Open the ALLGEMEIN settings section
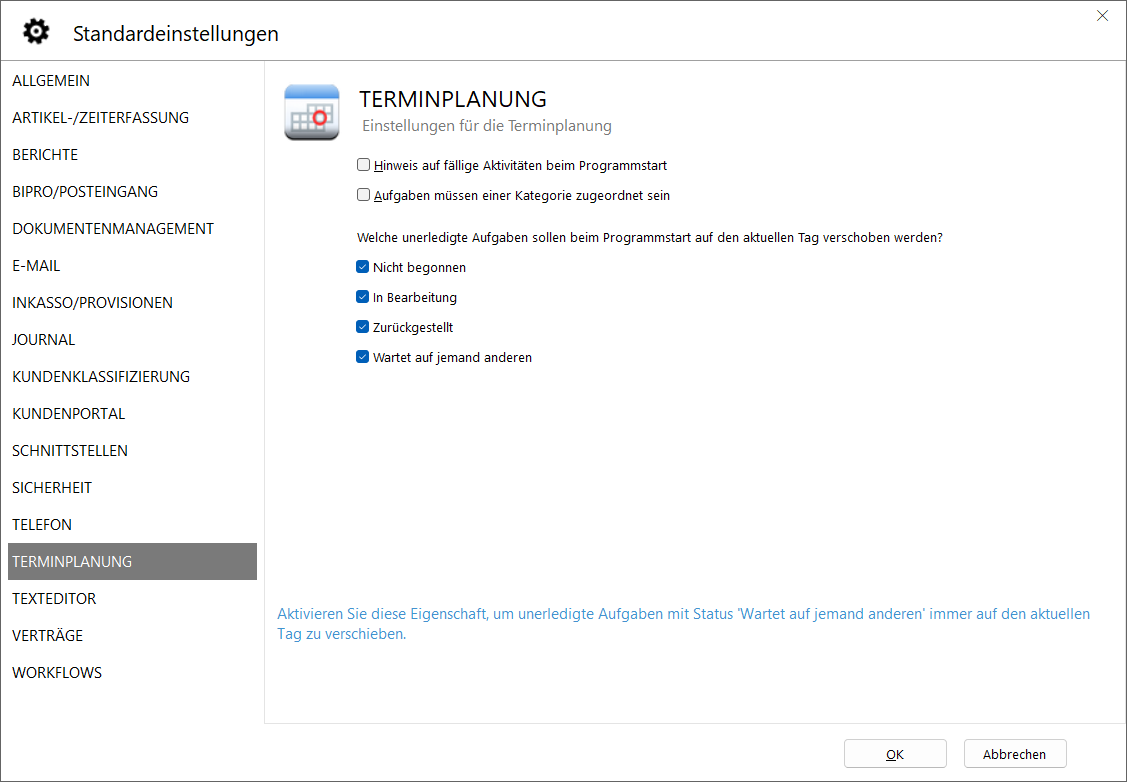 coord(51,81)
